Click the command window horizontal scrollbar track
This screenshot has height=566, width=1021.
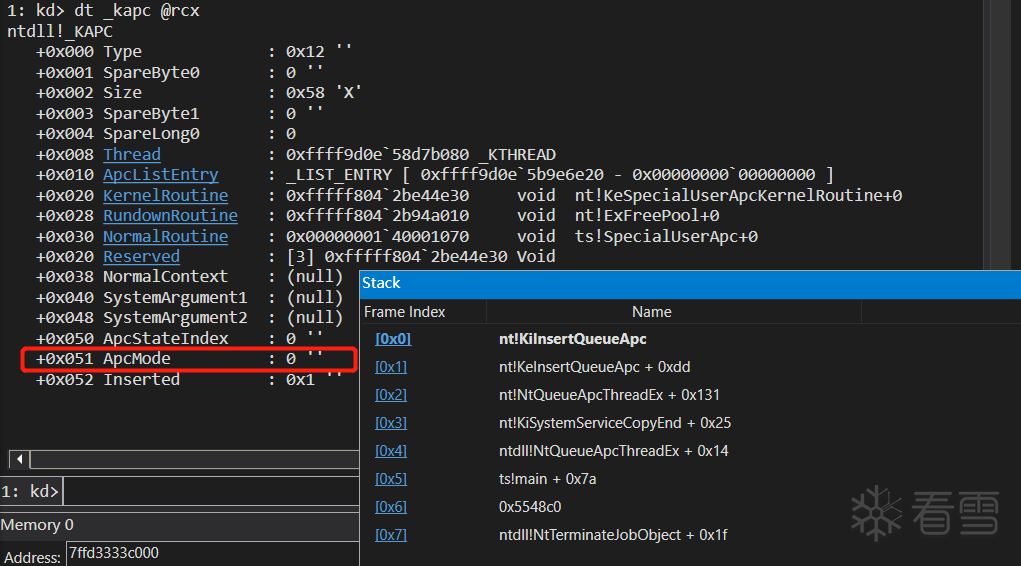[x=194, y=459]
